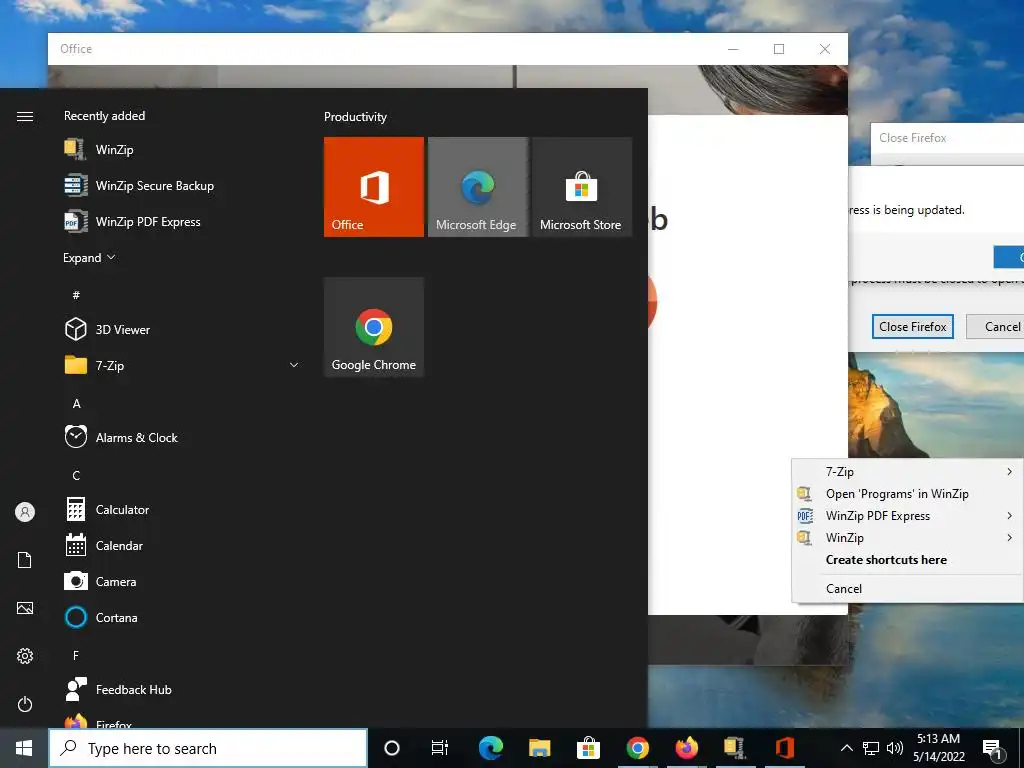Open Alarms & Clock app
Screen dimensions: 1024x768
[183, 438]
